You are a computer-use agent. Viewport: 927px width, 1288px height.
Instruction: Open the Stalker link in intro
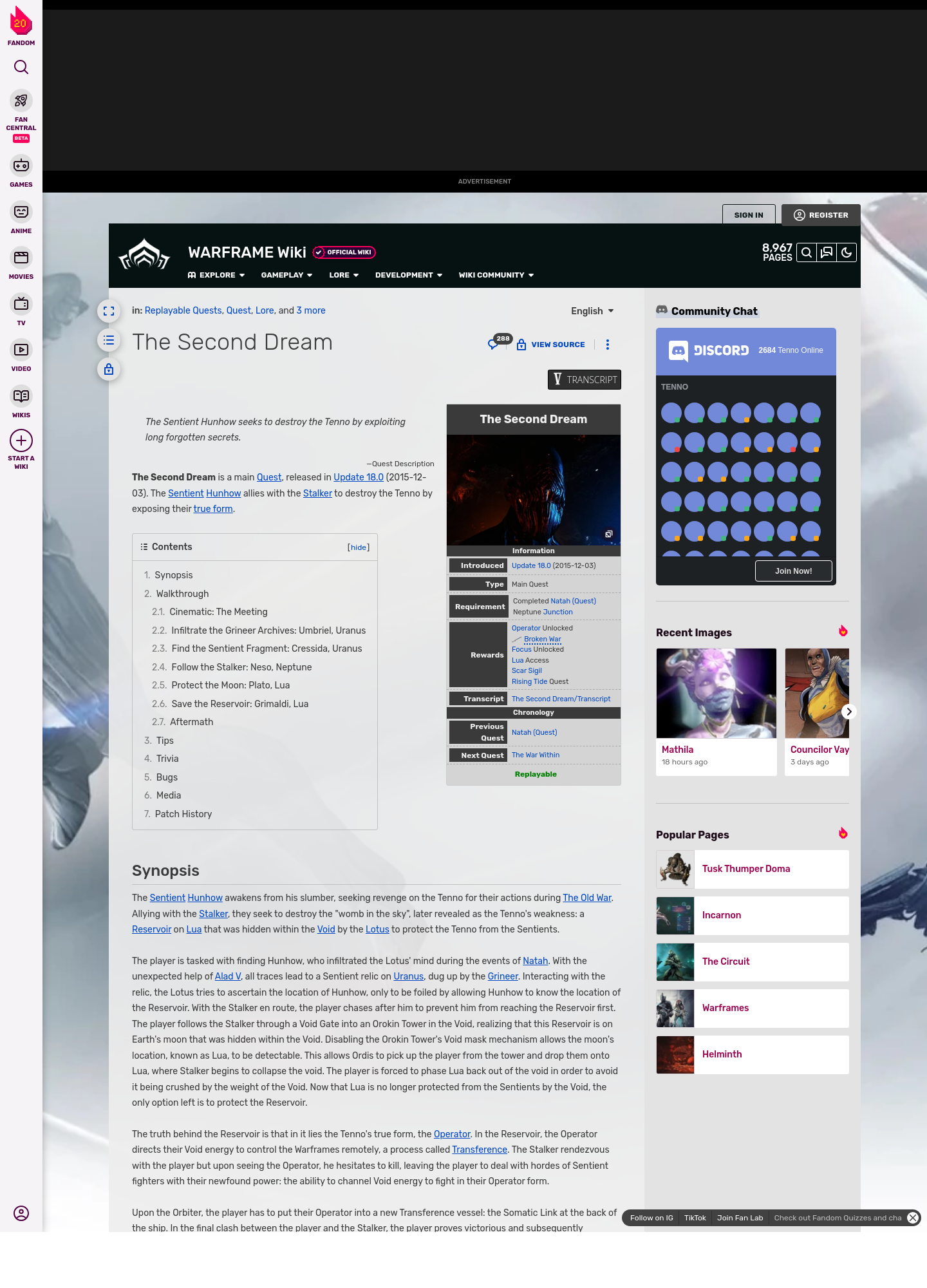click(x=317, y=493)
